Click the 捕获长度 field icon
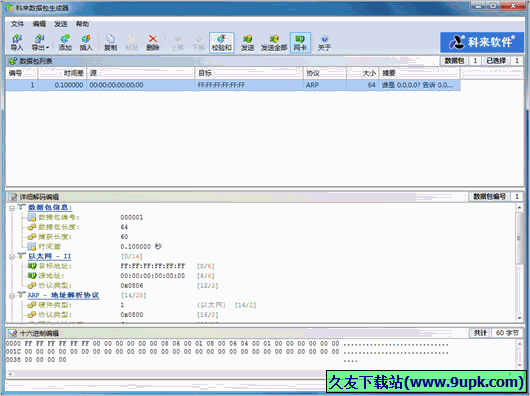This screenshot has width=530, height=396. pos(32,237)
